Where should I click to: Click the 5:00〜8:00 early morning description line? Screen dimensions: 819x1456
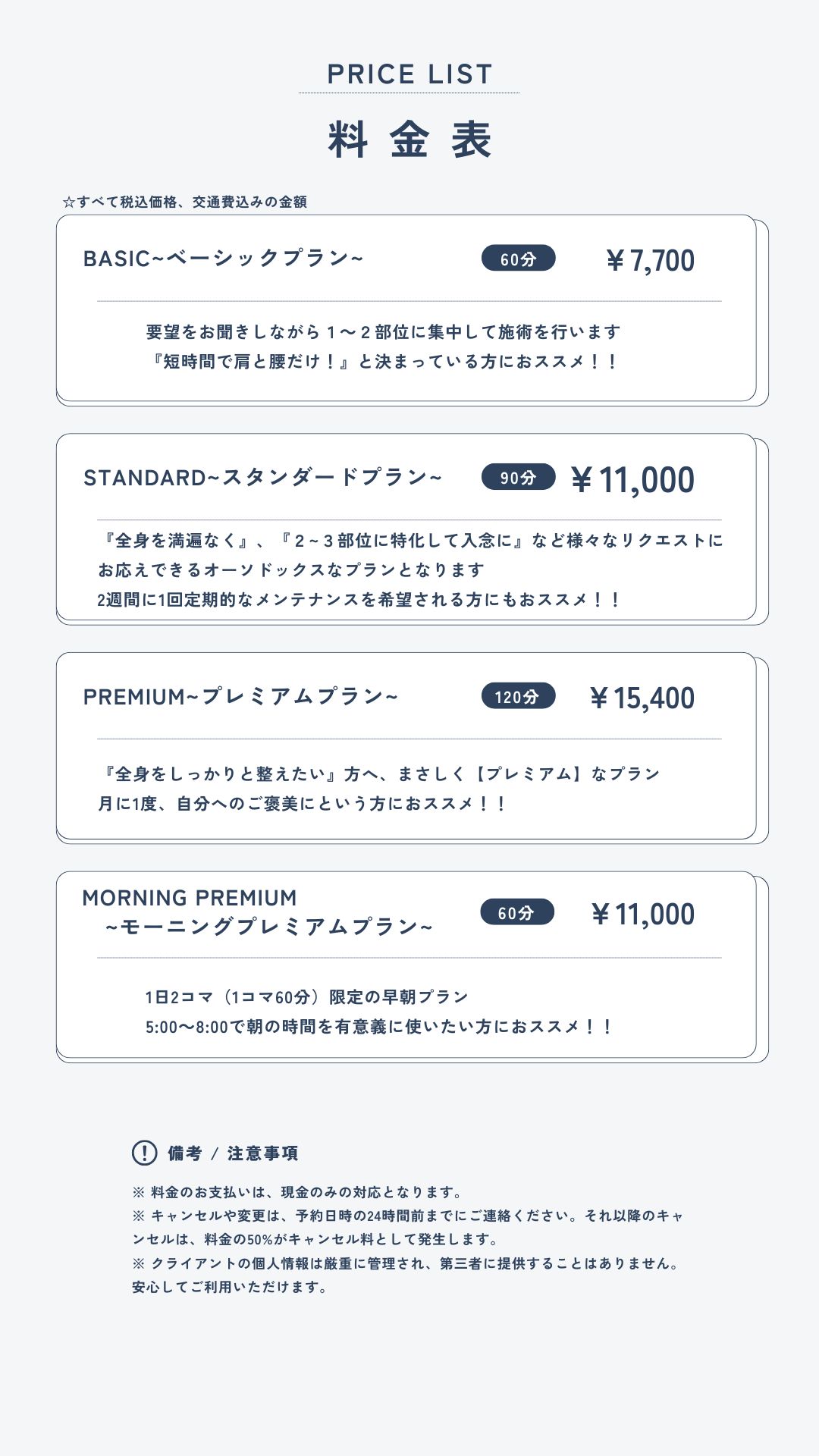tap(379, 1027)
